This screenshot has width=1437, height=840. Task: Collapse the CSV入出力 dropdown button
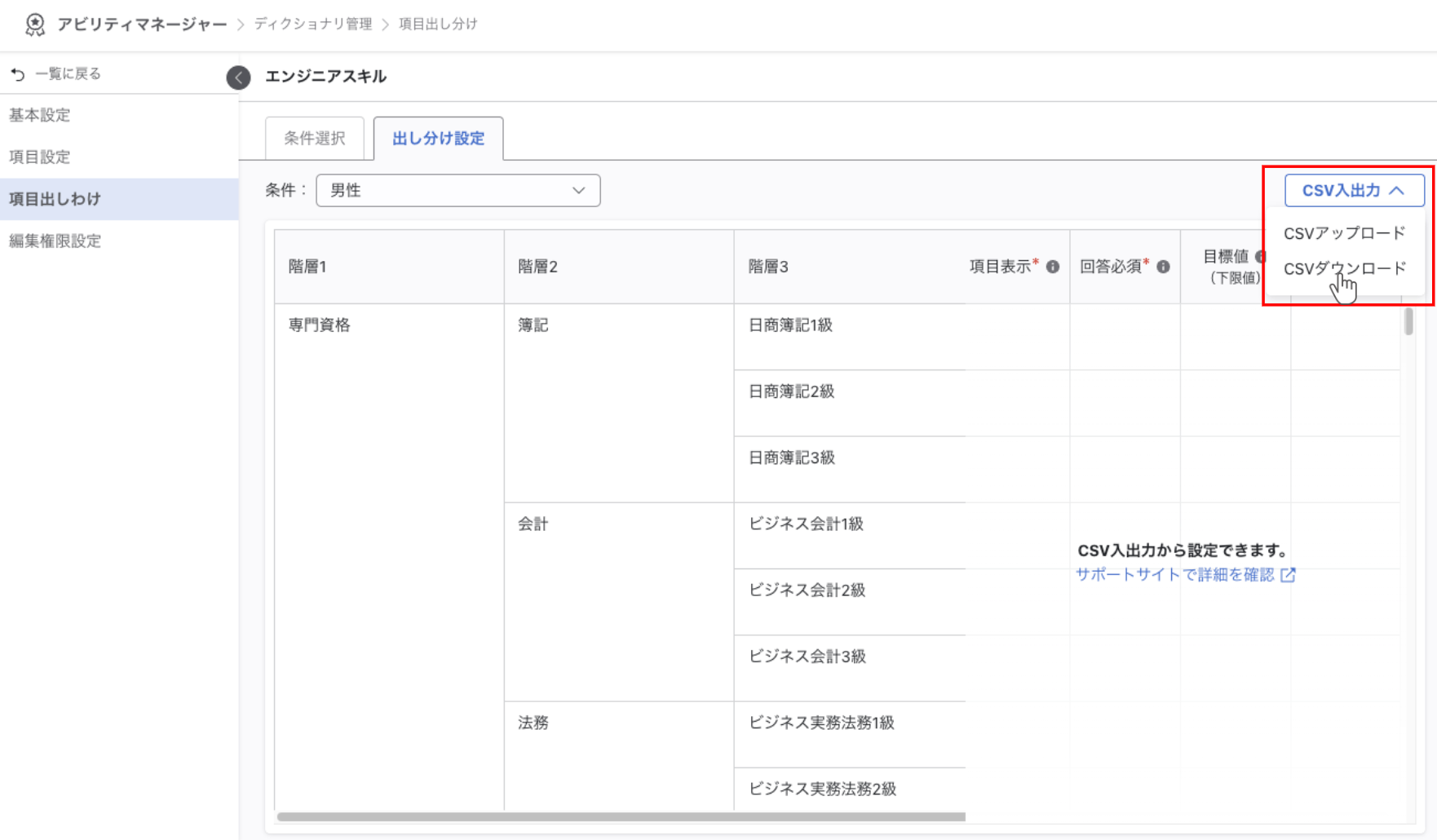pos(1355,190)
